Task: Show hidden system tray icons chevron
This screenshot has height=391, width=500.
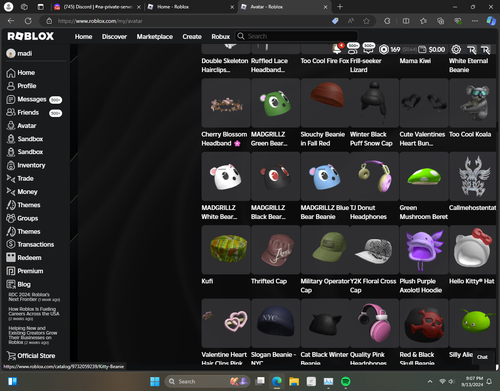Action: (430, 381)
